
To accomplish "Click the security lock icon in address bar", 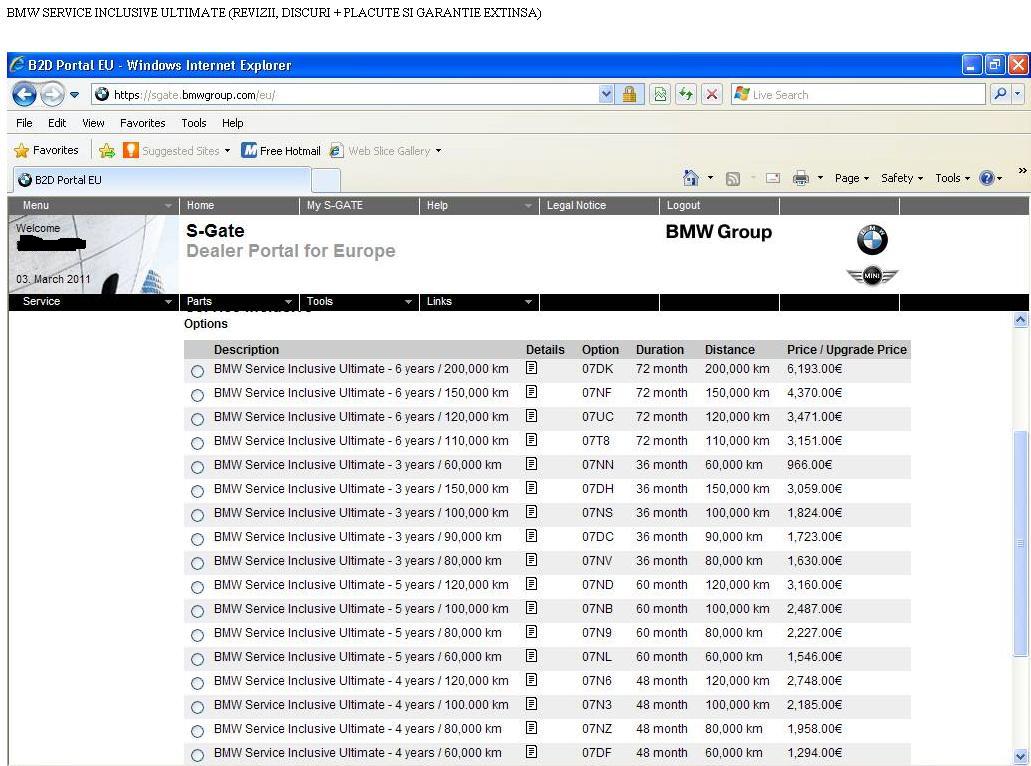I will point(629,95).
